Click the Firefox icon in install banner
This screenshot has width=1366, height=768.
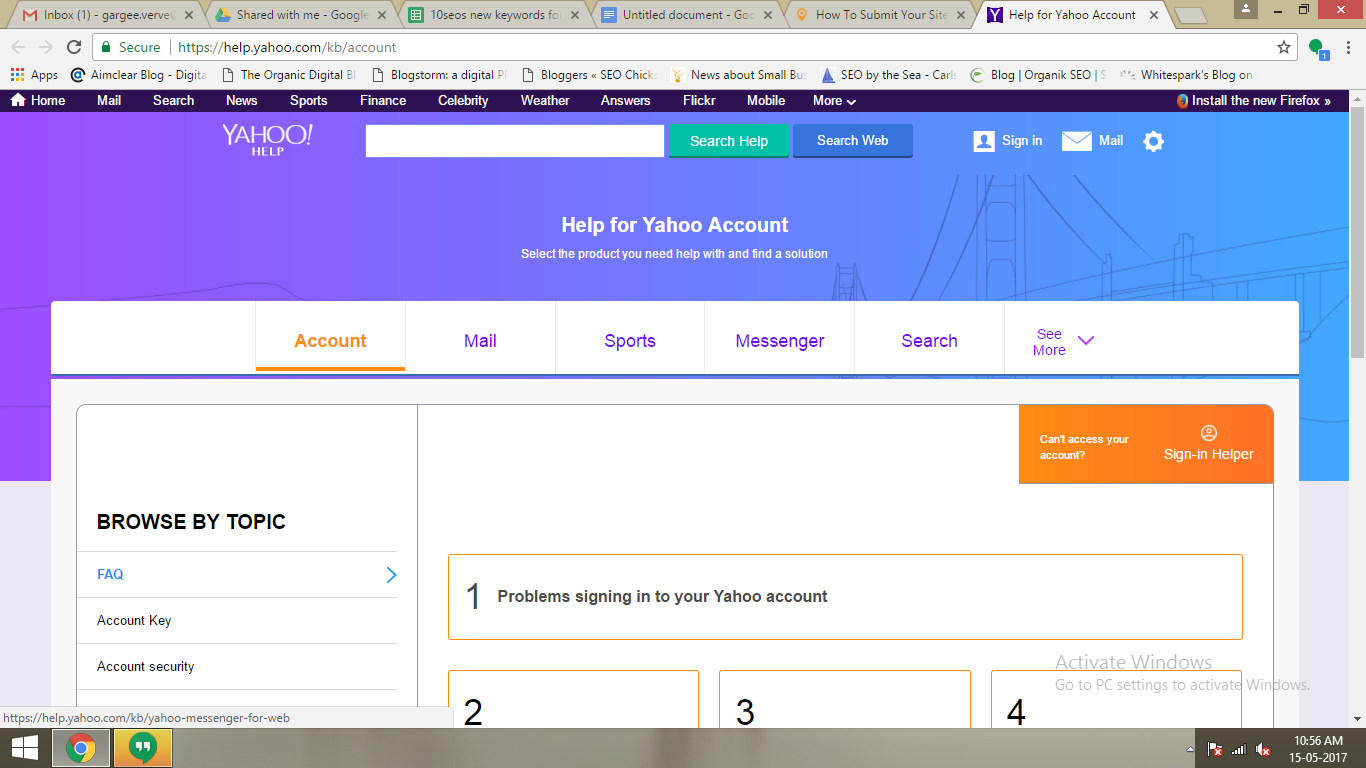click(x=1183, y=101)
